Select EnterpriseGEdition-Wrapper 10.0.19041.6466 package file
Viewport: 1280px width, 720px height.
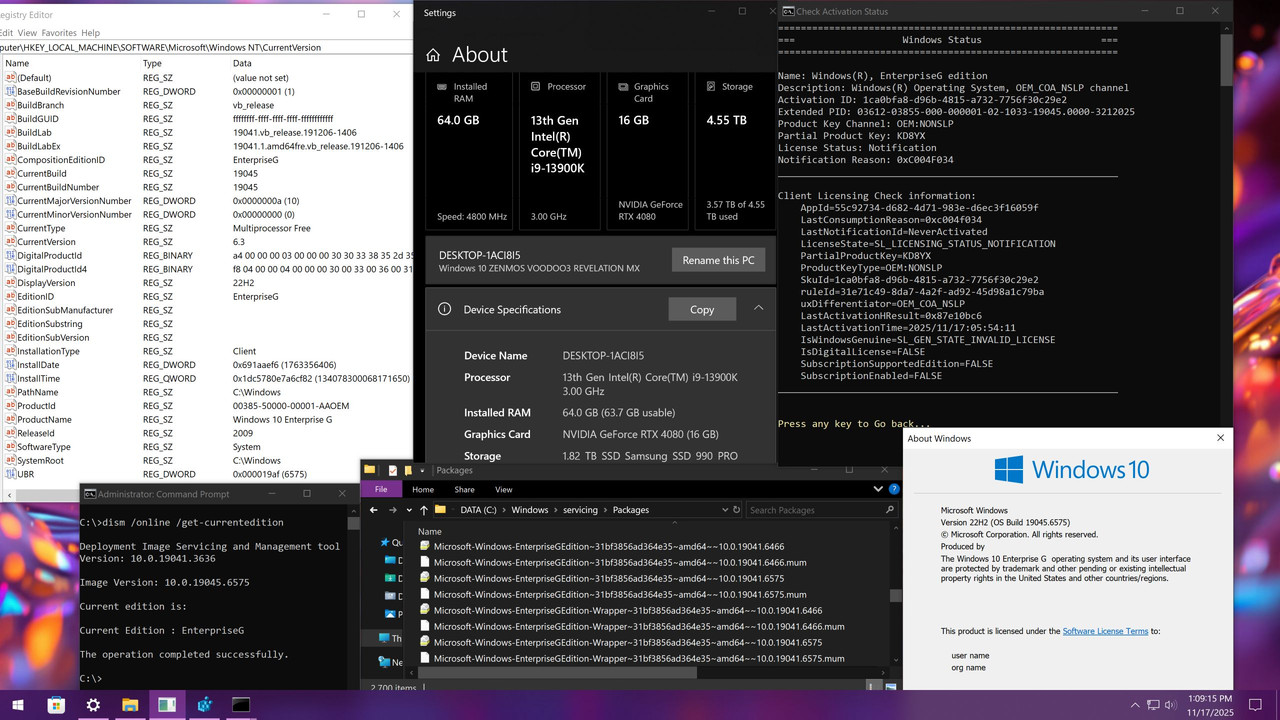pos(620,610)
